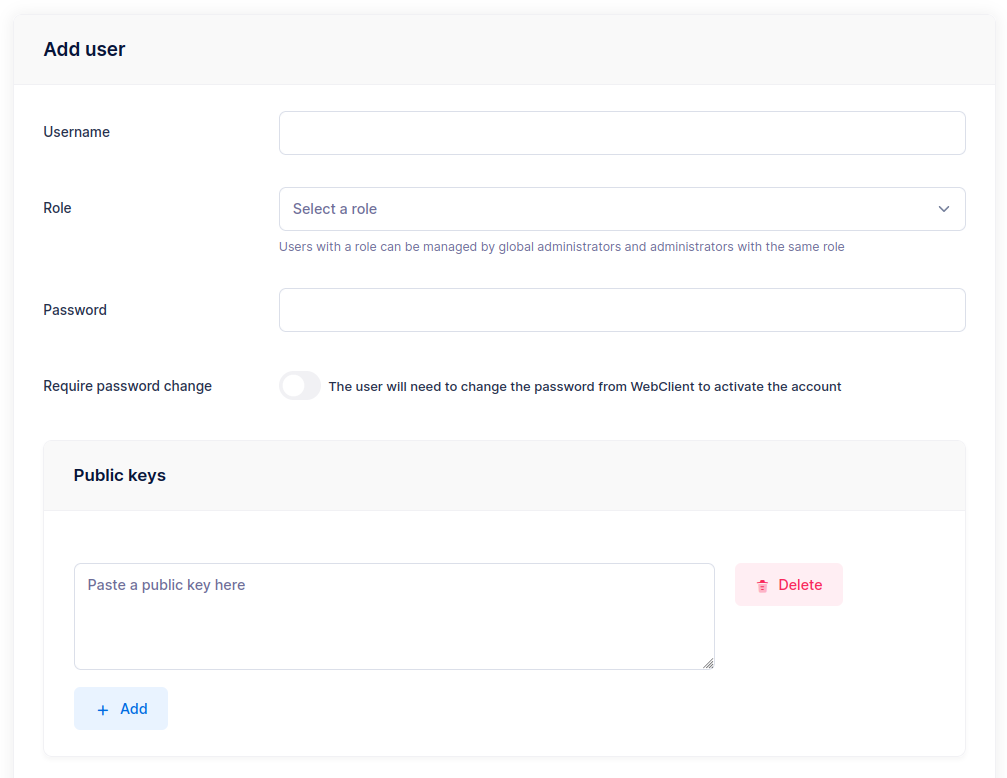The image size is (1007, 778).
Task: Focus the Password input field
Action: click(621, 310)
